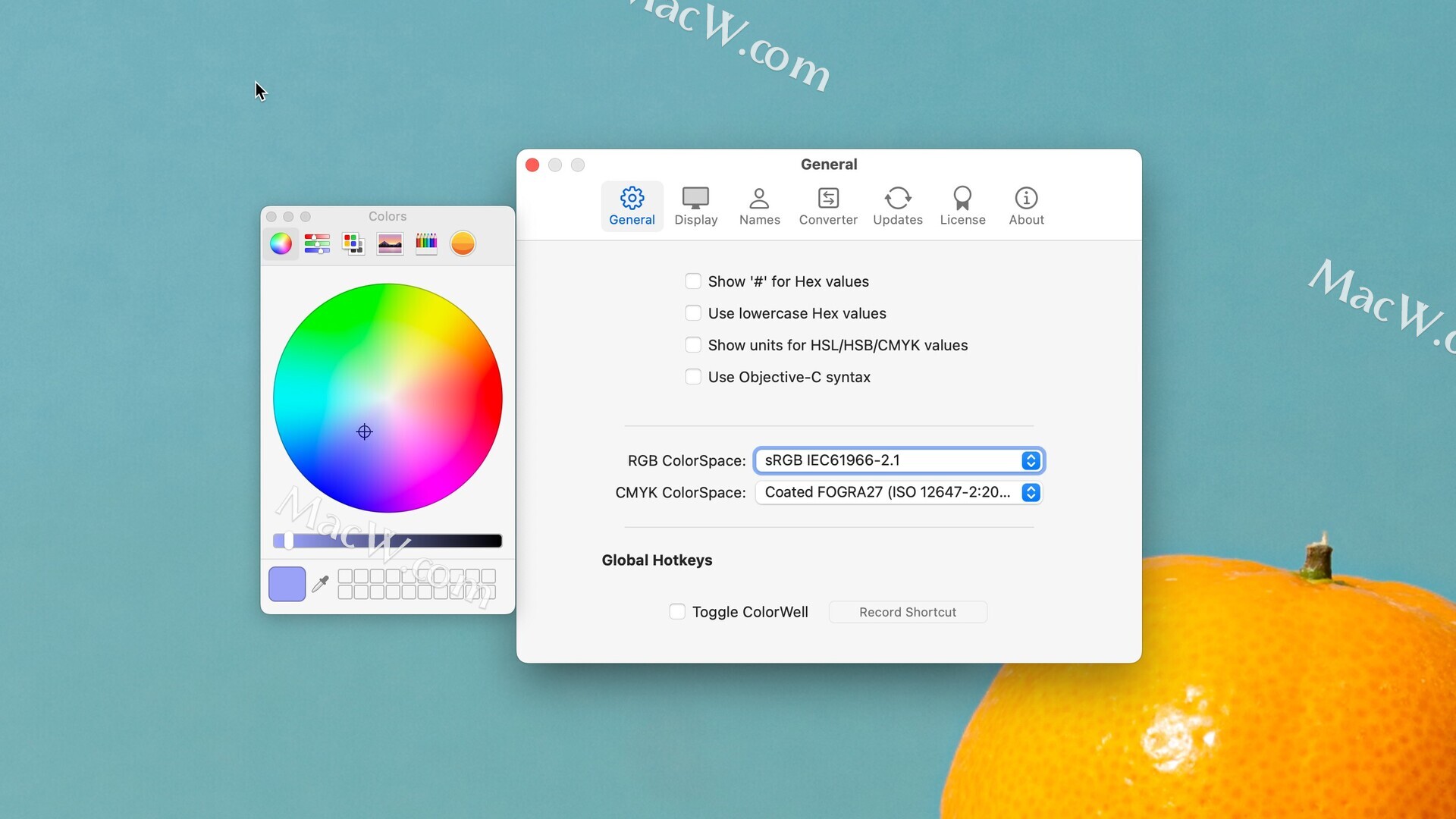Pick a color on the color wheel
1456x819 pixels.
pos(388,398)
